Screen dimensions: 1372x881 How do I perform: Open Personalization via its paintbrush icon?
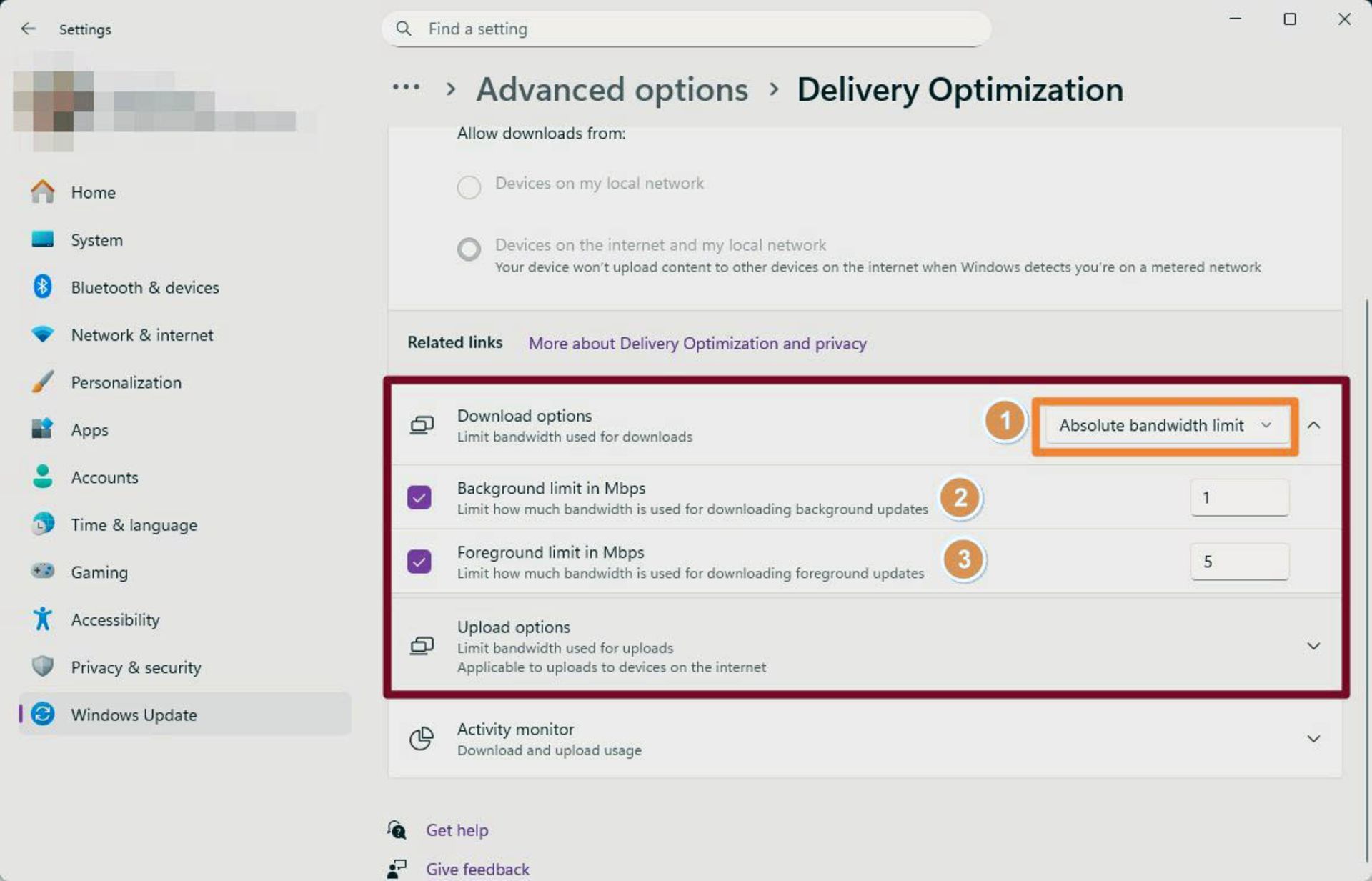click(x=42, y=382)
